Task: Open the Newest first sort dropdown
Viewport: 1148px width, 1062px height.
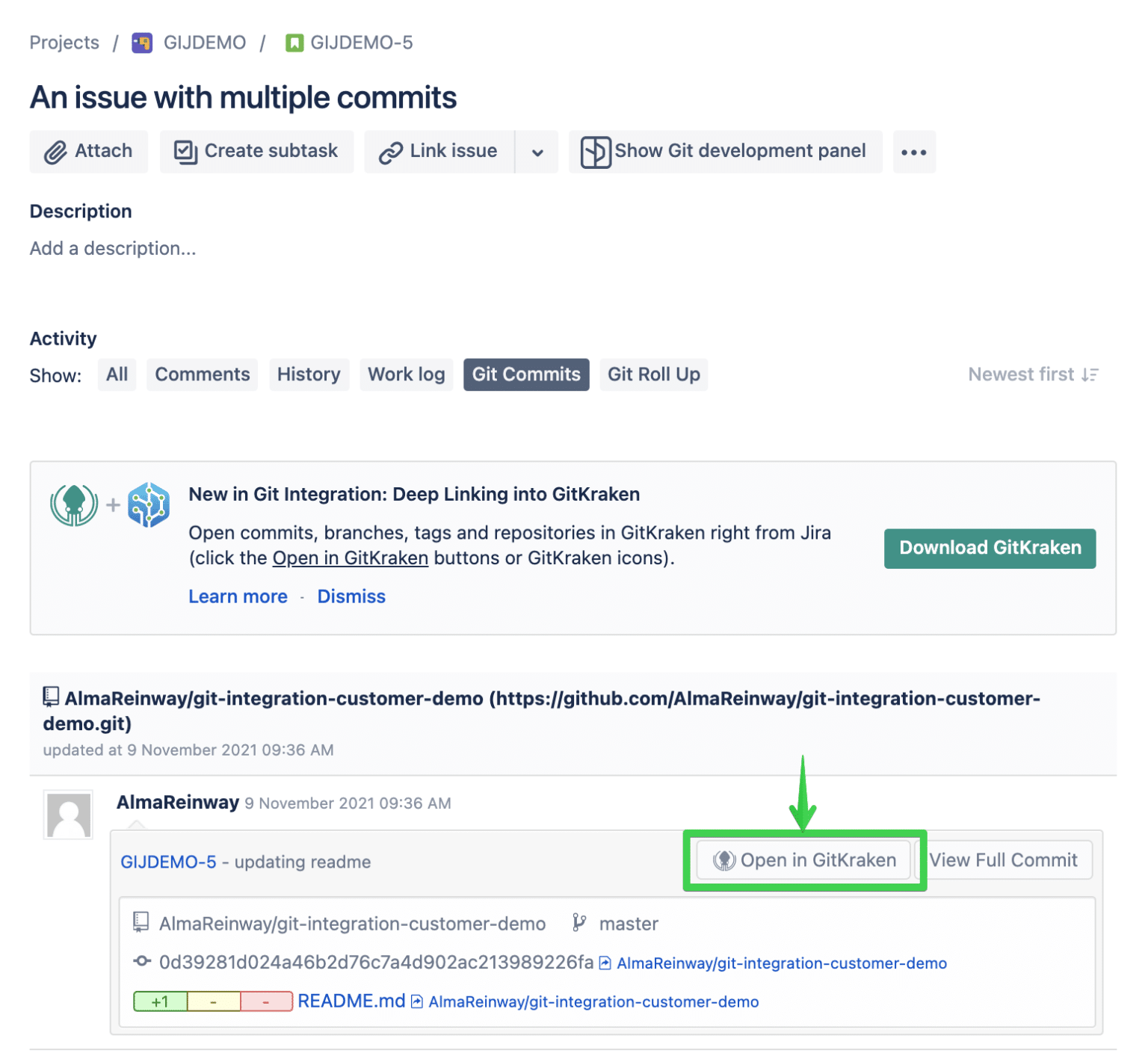Action: (1033, 374)
